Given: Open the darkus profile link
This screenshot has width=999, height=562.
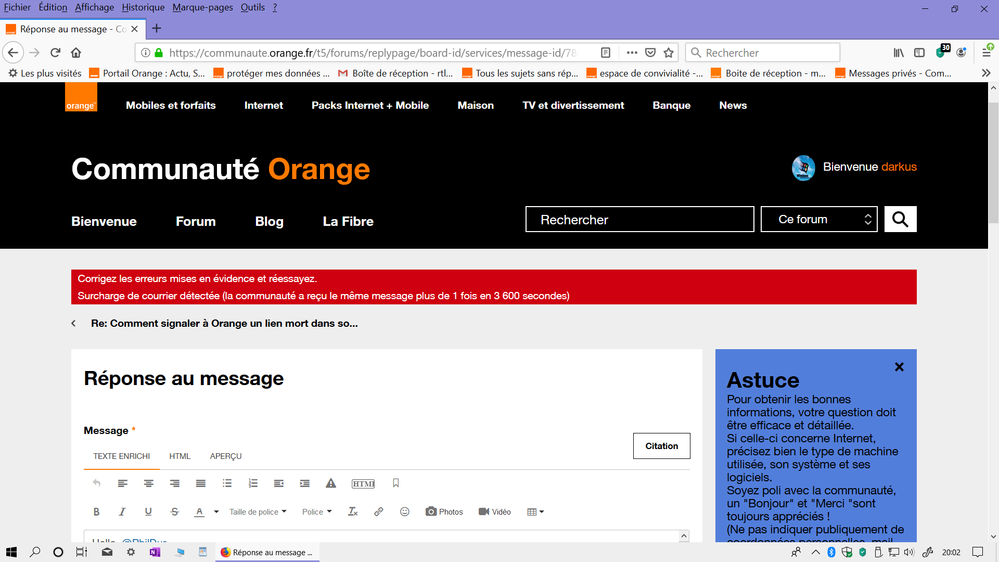Looking at the screenshot, I should click(x=899, y=167).
